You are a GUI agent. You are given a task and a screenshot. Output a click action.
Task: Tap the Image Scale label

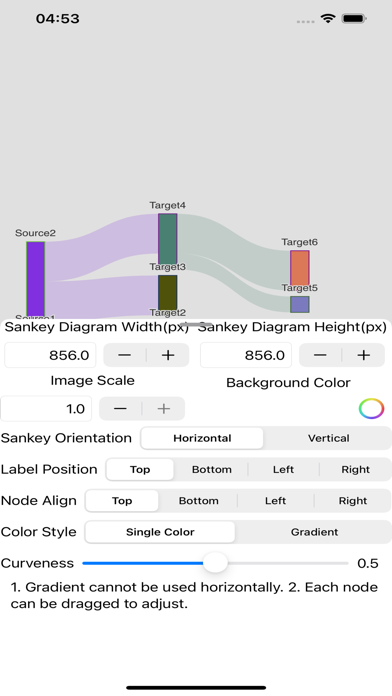tap(92, 380)
